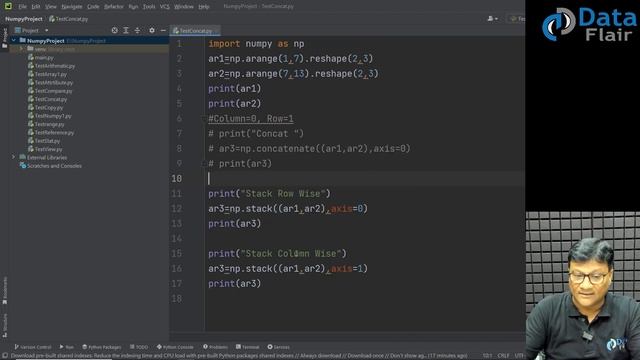The width and height of the screenshot is (640, 360).
Task: Open the File menu
Action: (22, 7)
